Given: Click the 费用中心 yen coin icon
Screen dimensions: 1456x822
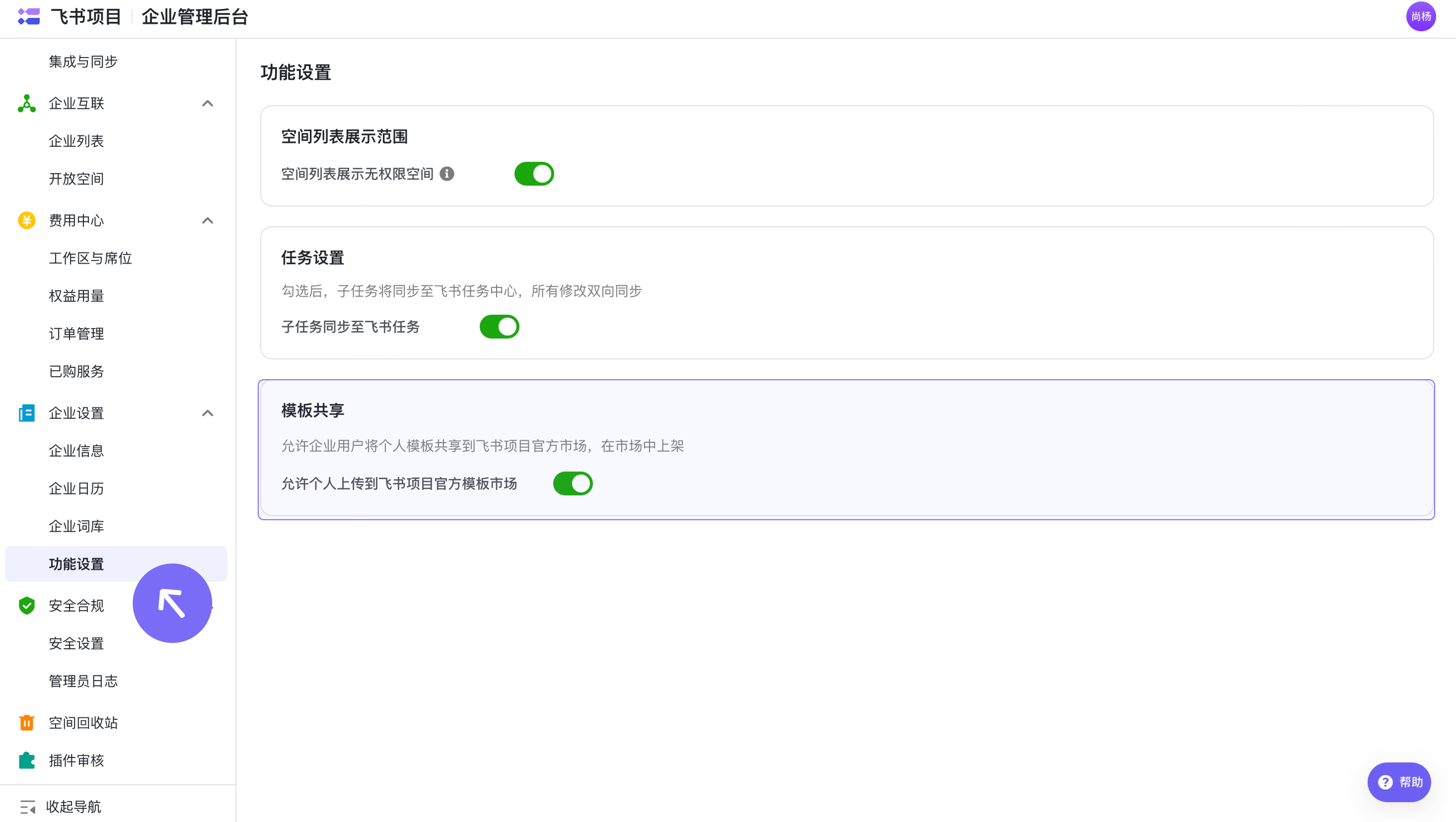Looking at the screenshot, I should [27, 220].
